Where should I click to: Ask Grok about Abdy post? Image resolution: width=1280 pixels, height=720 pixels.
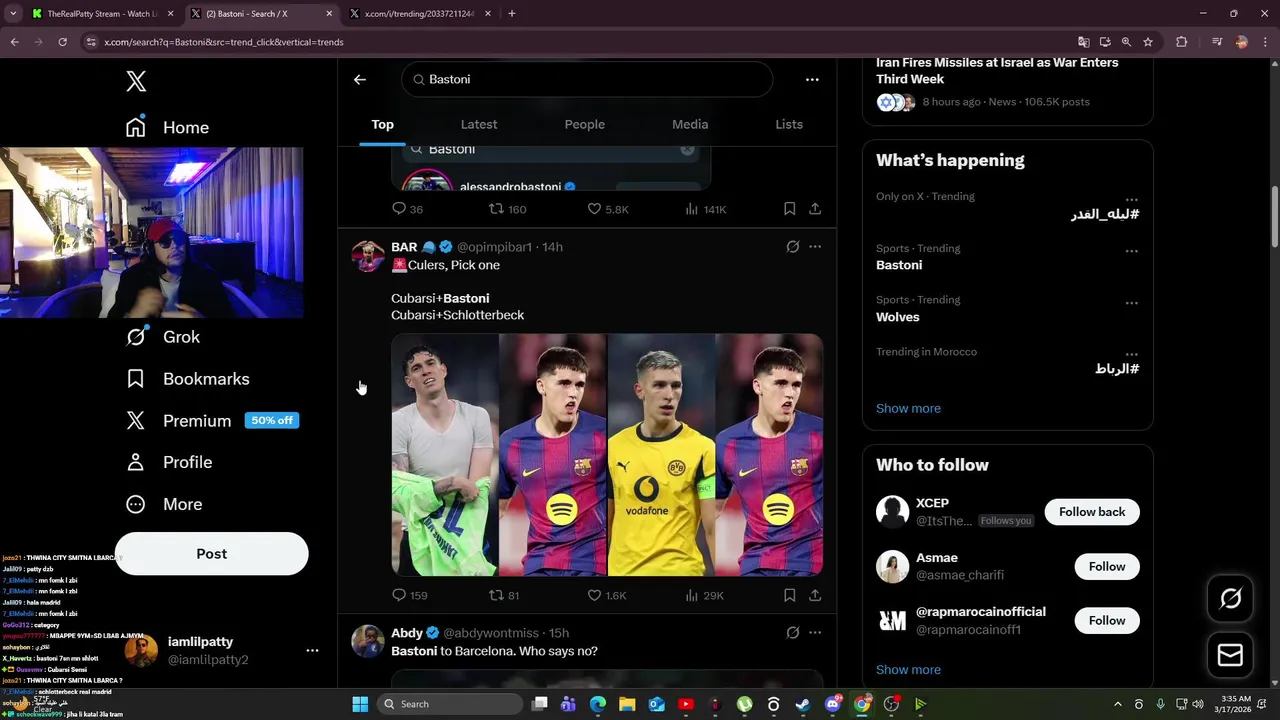click(793, 633)
